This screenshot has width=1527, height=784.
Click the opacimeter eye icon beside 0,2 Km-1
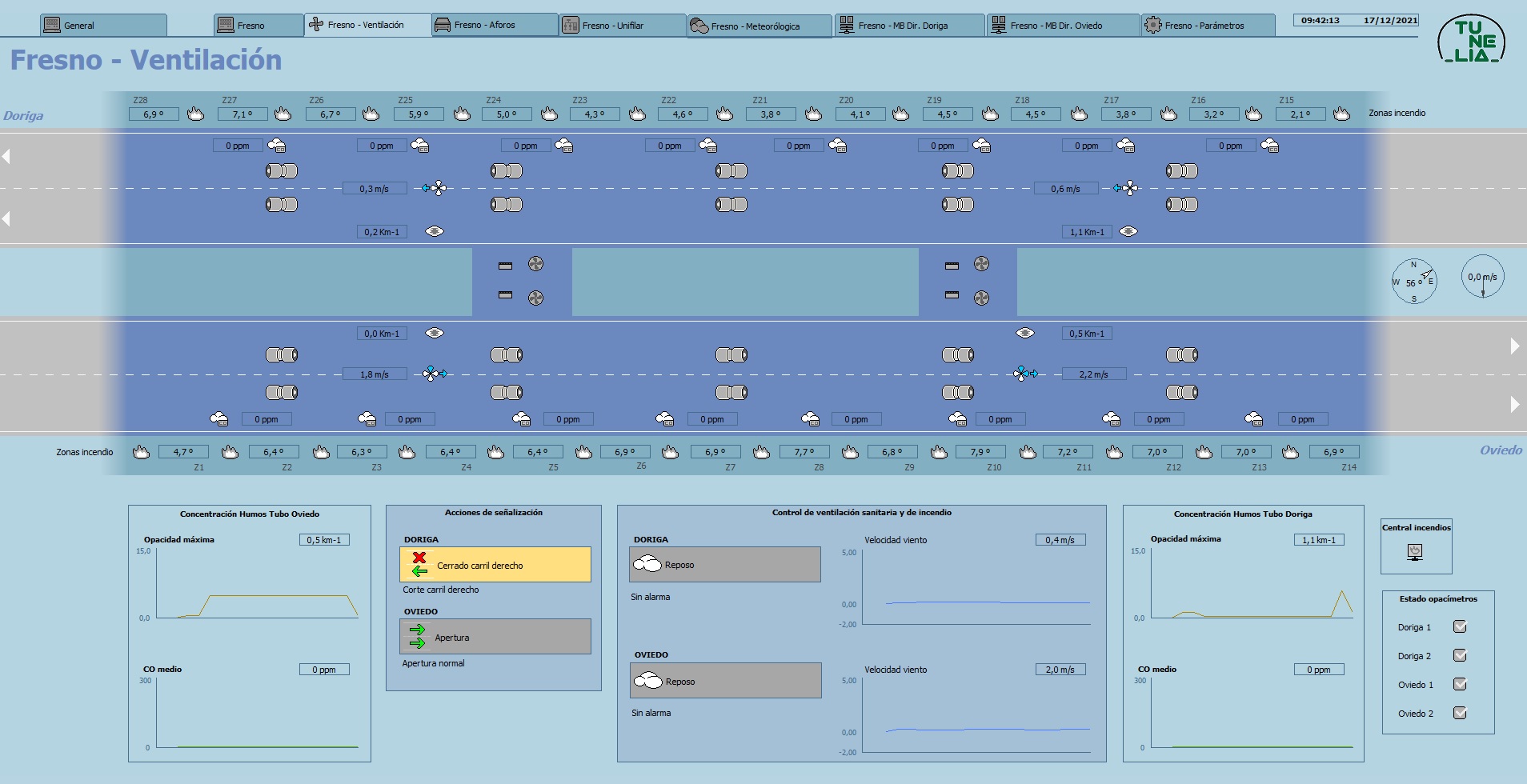tap(435, 231)
